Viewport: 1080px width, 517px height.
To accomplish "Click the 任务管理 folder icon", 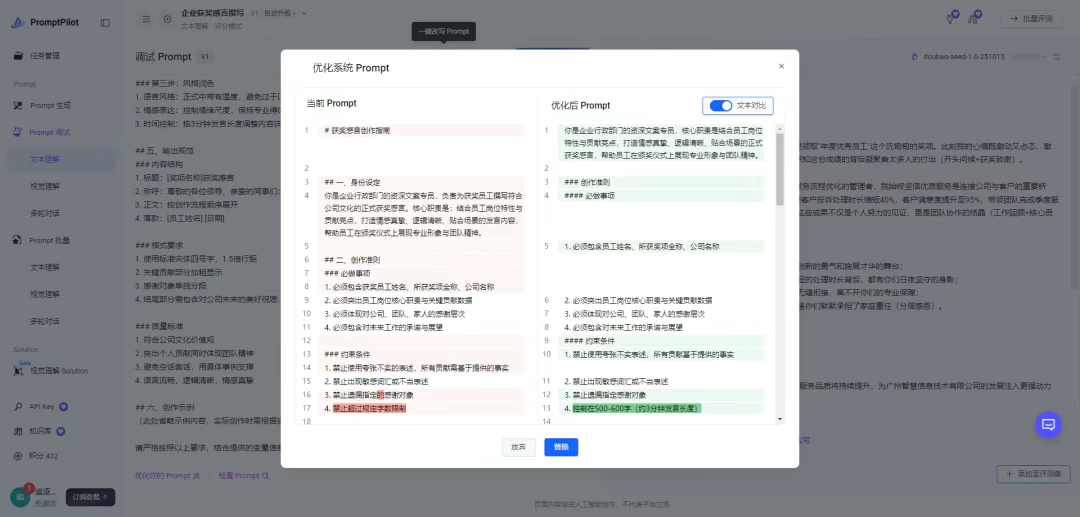I will [x=19, y=56].
